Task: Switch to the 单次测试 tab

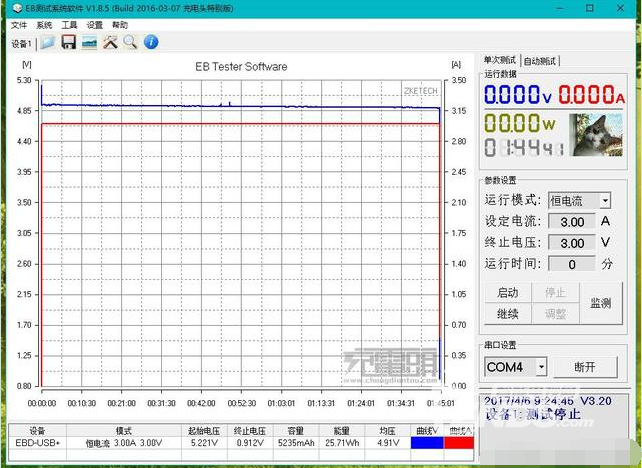Action: pyautogui.click(x=500, y=60)
